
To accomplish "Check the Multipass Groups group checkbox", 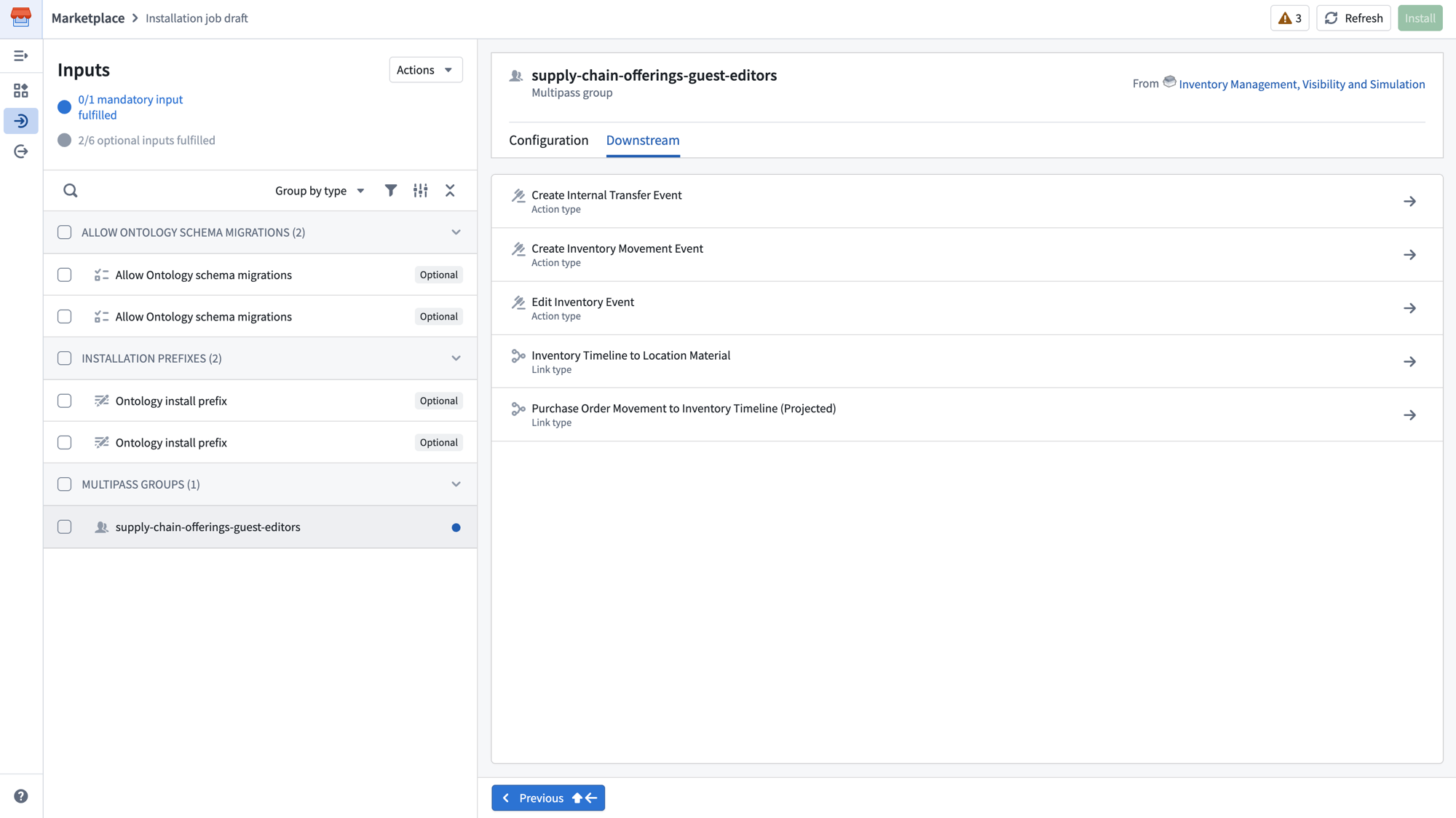I will coord(65,484).
